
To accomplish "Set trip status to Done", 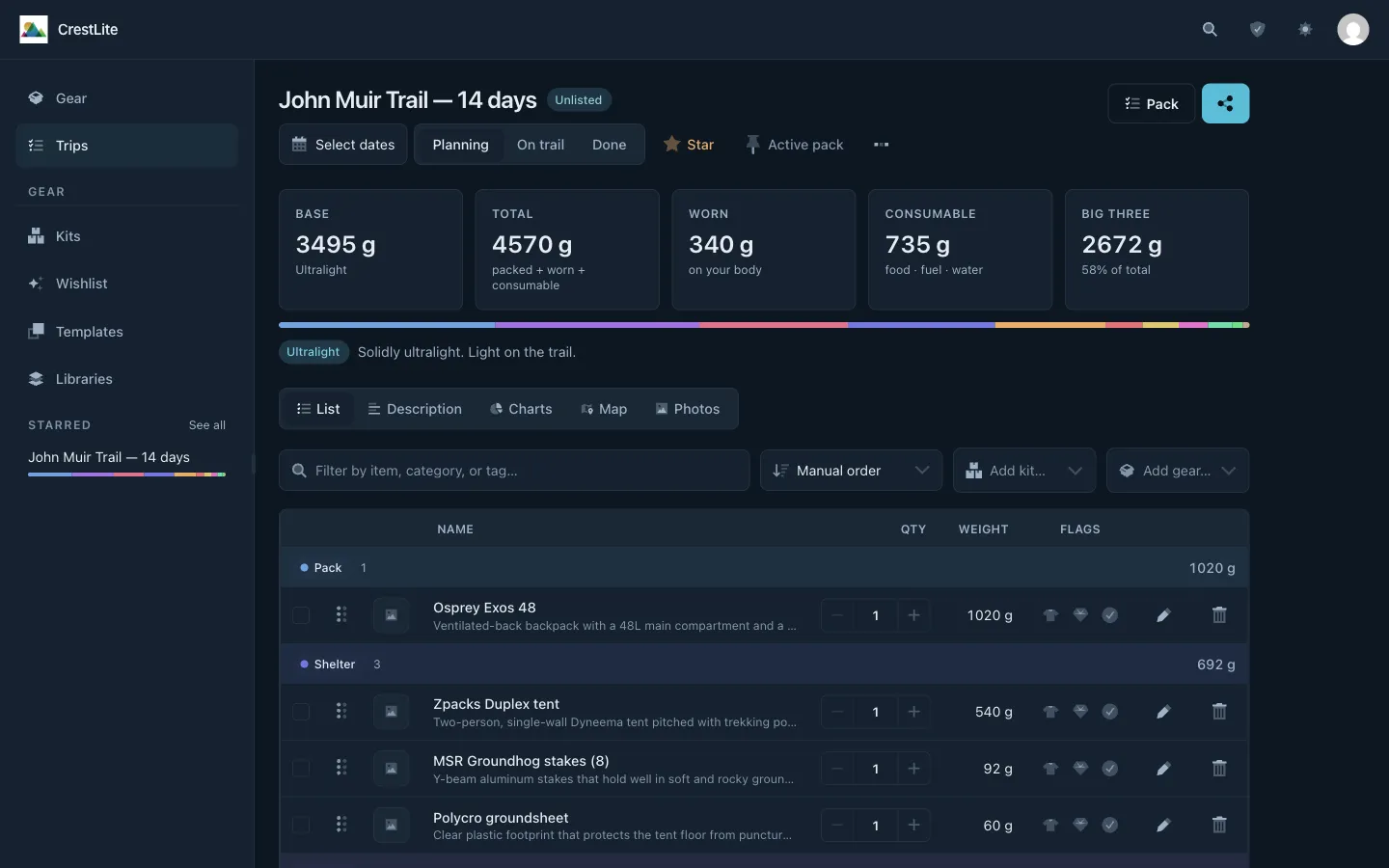I will pos(609,145).
